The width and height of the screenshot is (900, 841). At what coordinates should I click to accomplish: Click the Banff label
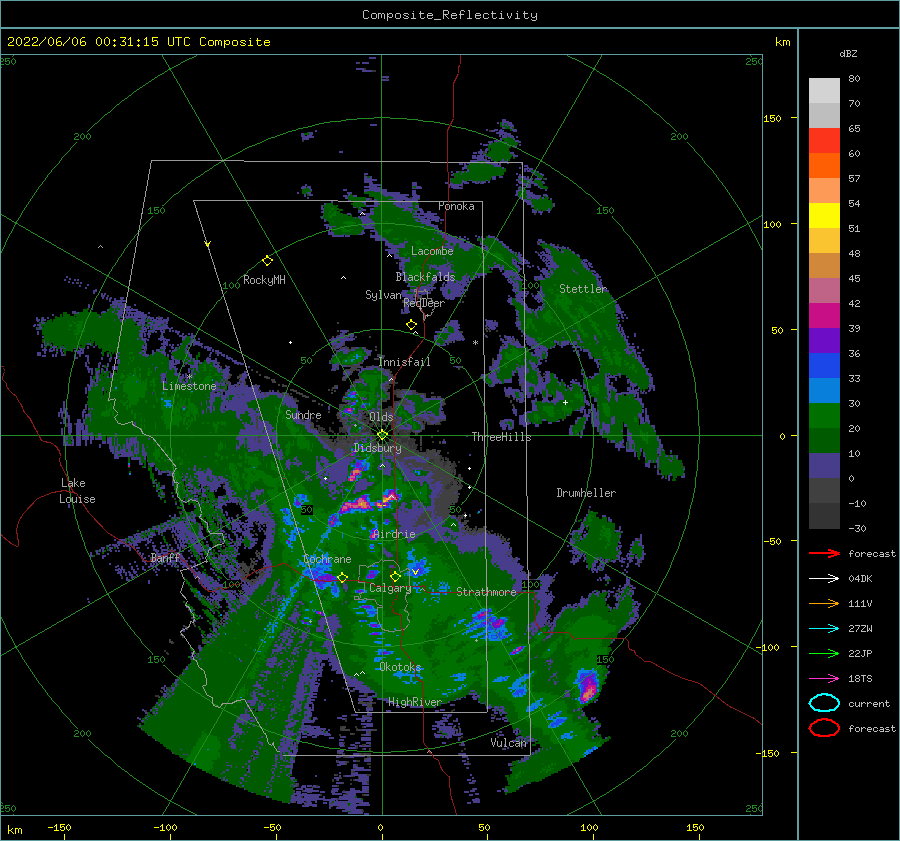click(x=165, y=558)
